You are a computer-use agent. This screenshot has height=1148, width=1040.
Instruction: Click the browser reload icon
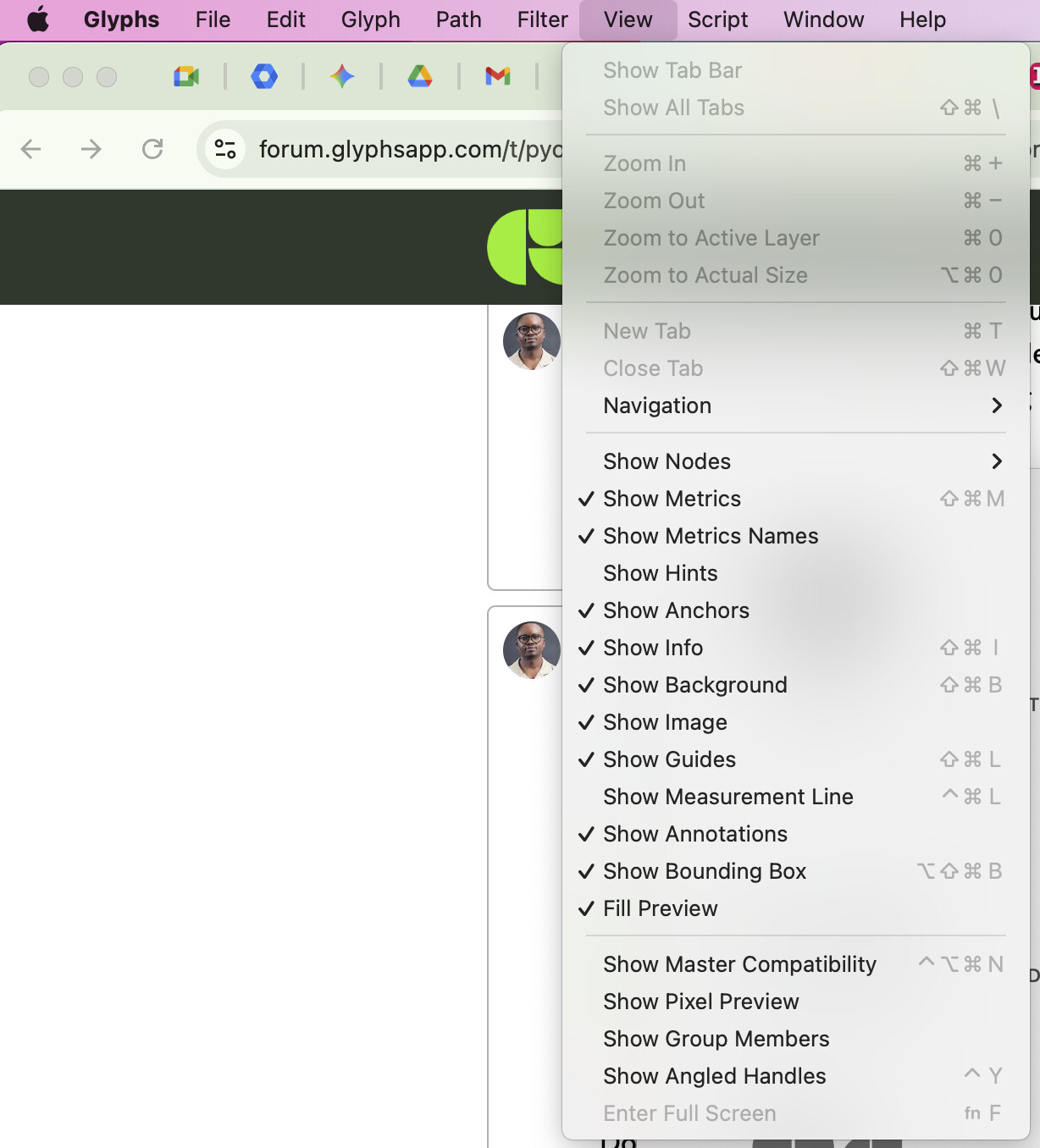[x=152, y=150]
